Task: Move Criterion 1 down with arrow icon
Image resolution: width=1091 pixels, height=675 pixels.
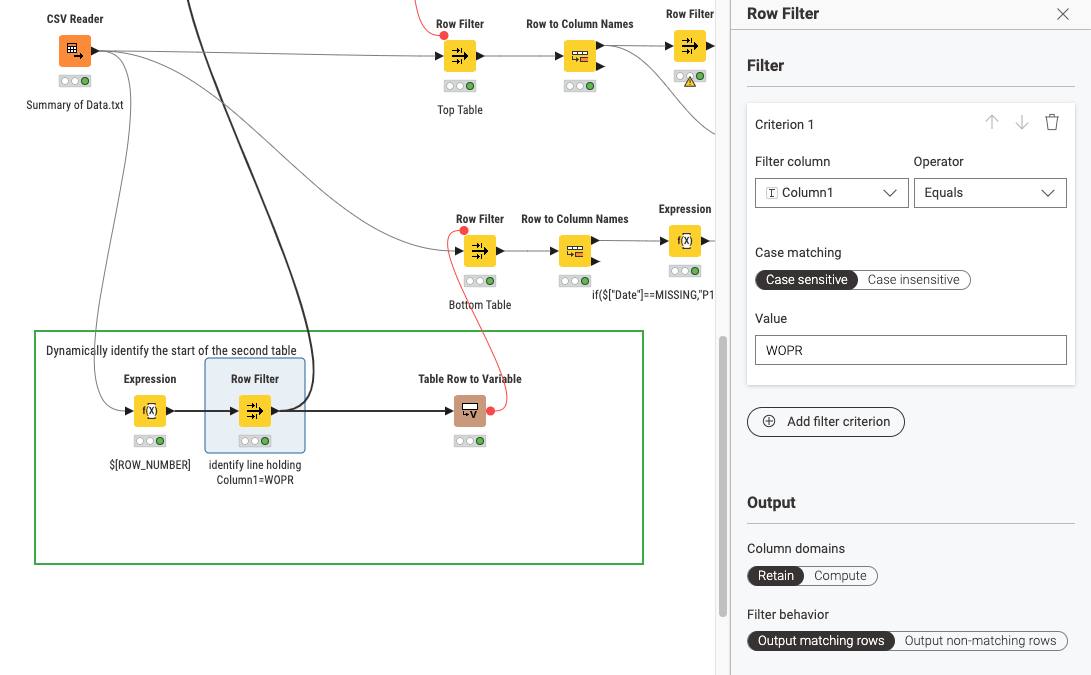Action: coord(1022,123)
